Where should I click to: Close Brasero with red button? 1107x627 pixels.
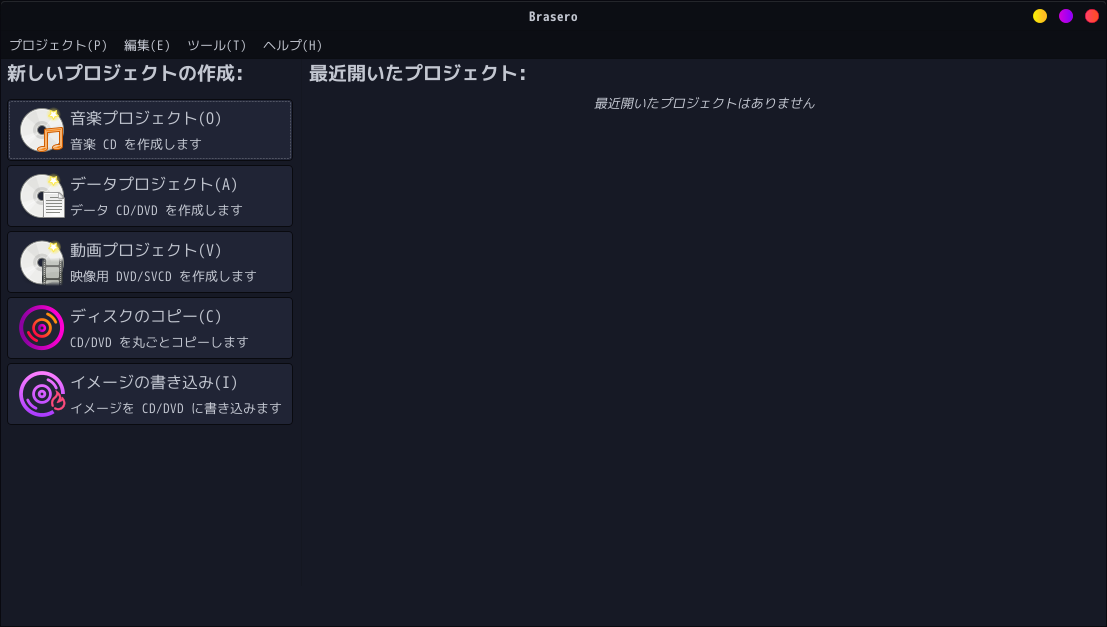coord(1092,16)
